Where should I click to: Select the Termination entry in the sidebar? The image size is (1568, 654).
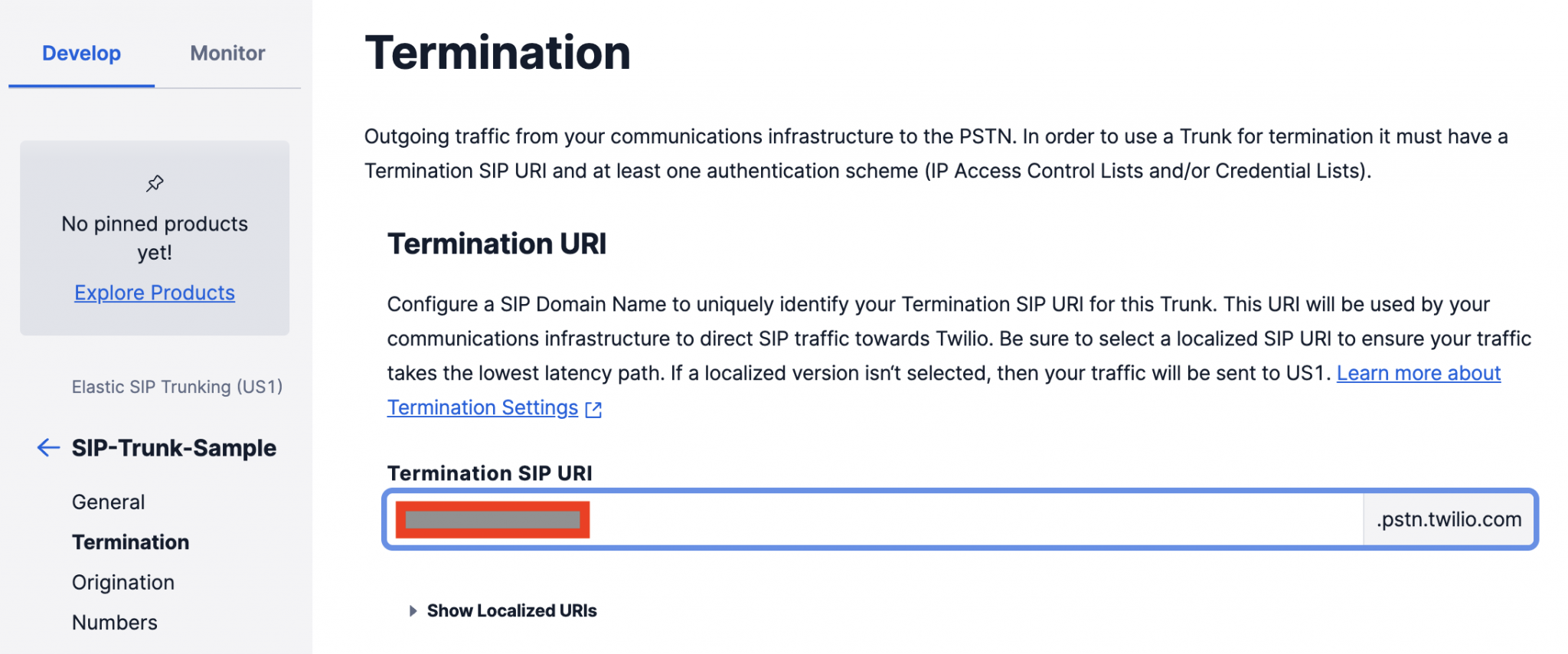tap(130, 542)
